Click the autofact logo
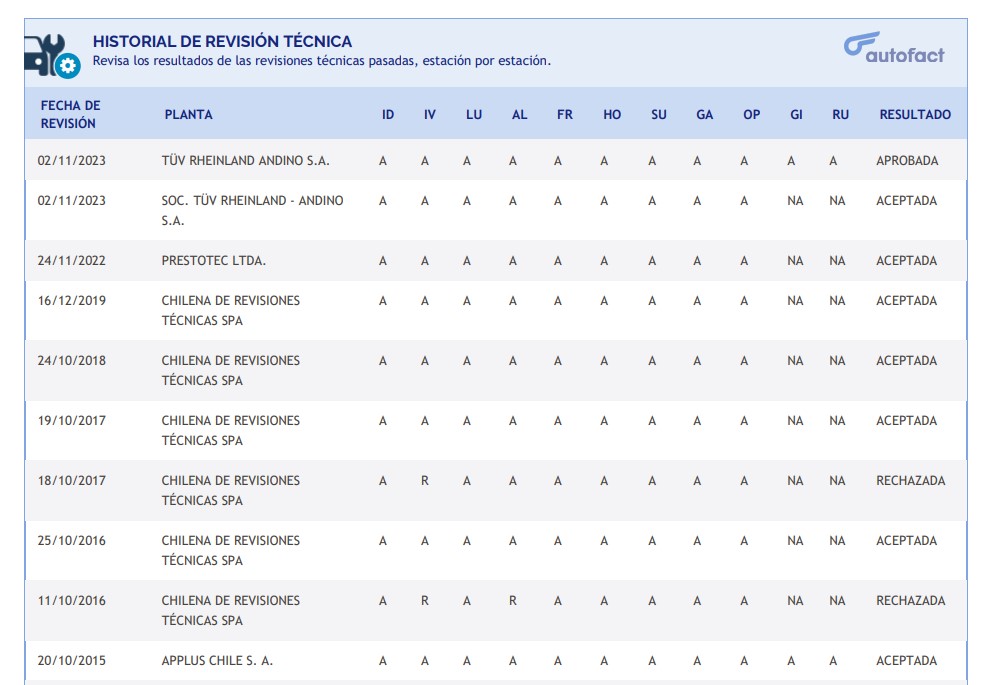Image resolution: width=988 pixels, height=685 pixels. tap(894, 48)
